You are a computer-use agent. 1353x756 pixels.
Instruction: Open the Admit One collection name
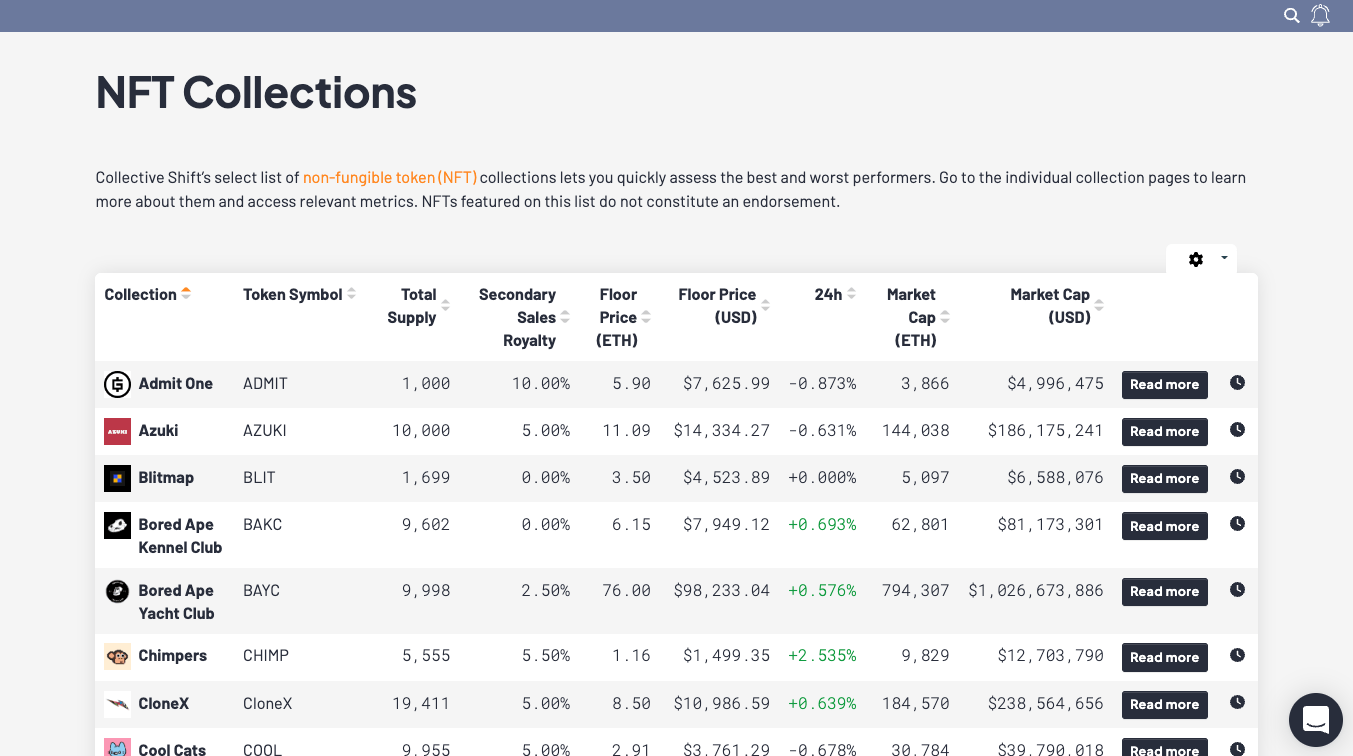(175, 384)
